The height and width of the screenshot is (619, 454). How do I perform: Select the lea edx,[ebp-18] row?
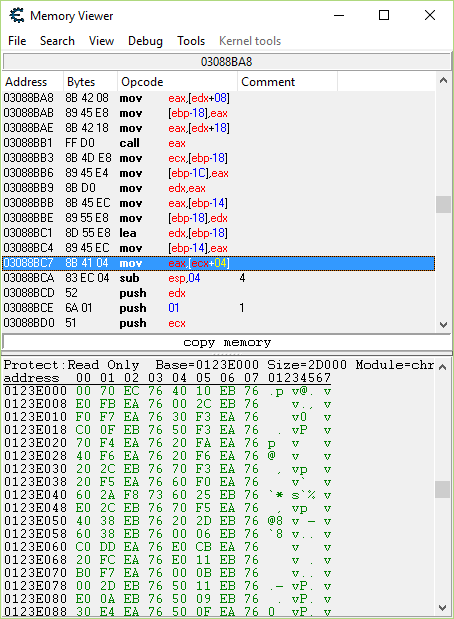tap(219, 233)
